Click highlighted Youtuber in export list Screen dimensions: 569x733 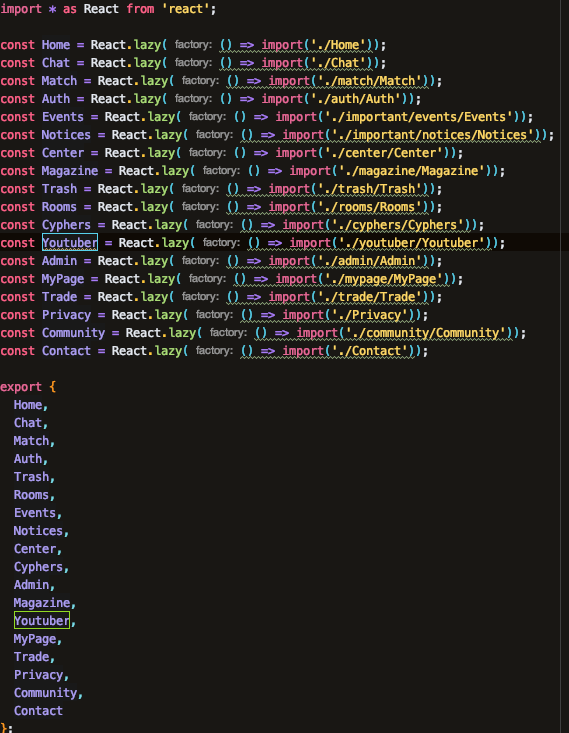tap(42, 621)
